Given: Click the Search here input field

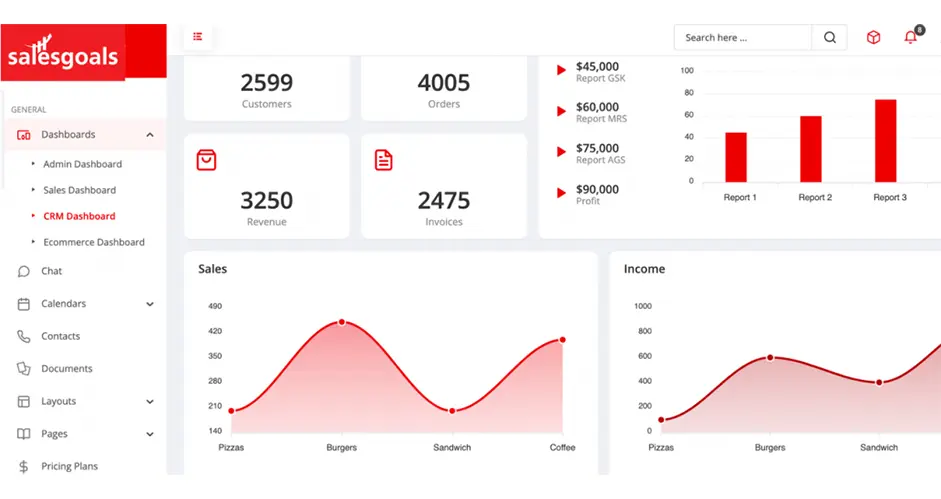Looking at the screenshot, I should (x=742, y=38).
